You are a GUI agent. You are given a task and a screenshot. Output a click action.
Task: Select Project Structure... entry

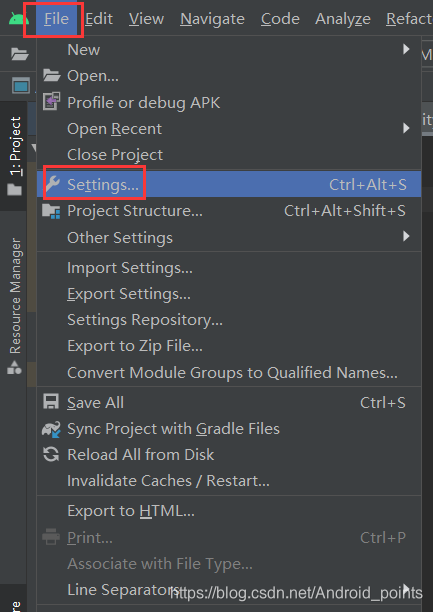(x=229, y=211)
